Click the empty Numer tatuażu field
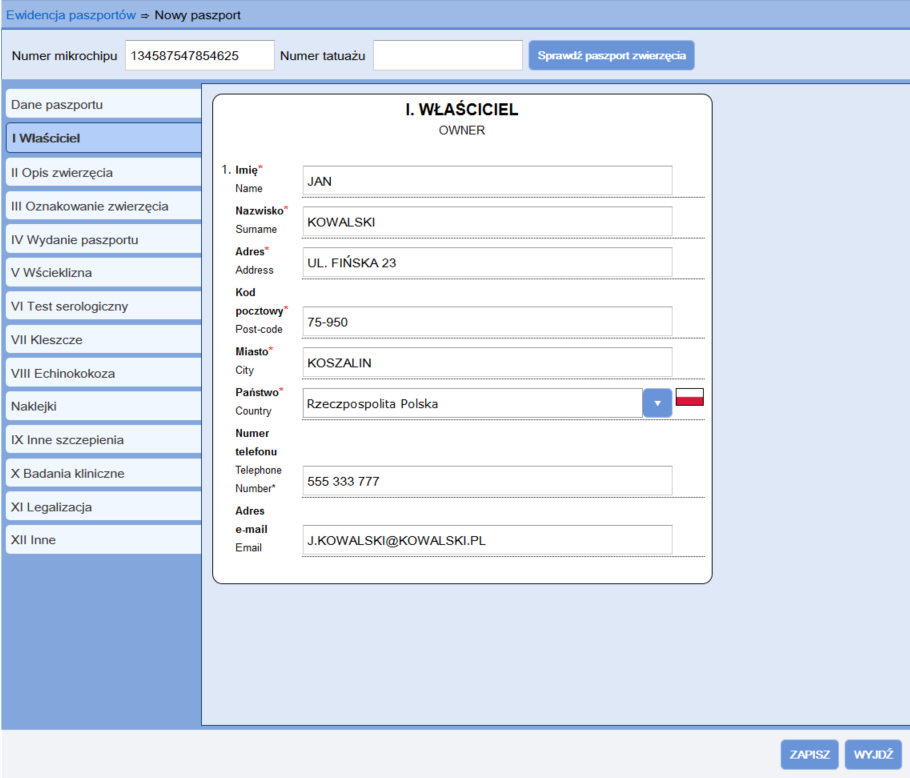The width and height of the screenshot is (910, 778). click(447, 55)
